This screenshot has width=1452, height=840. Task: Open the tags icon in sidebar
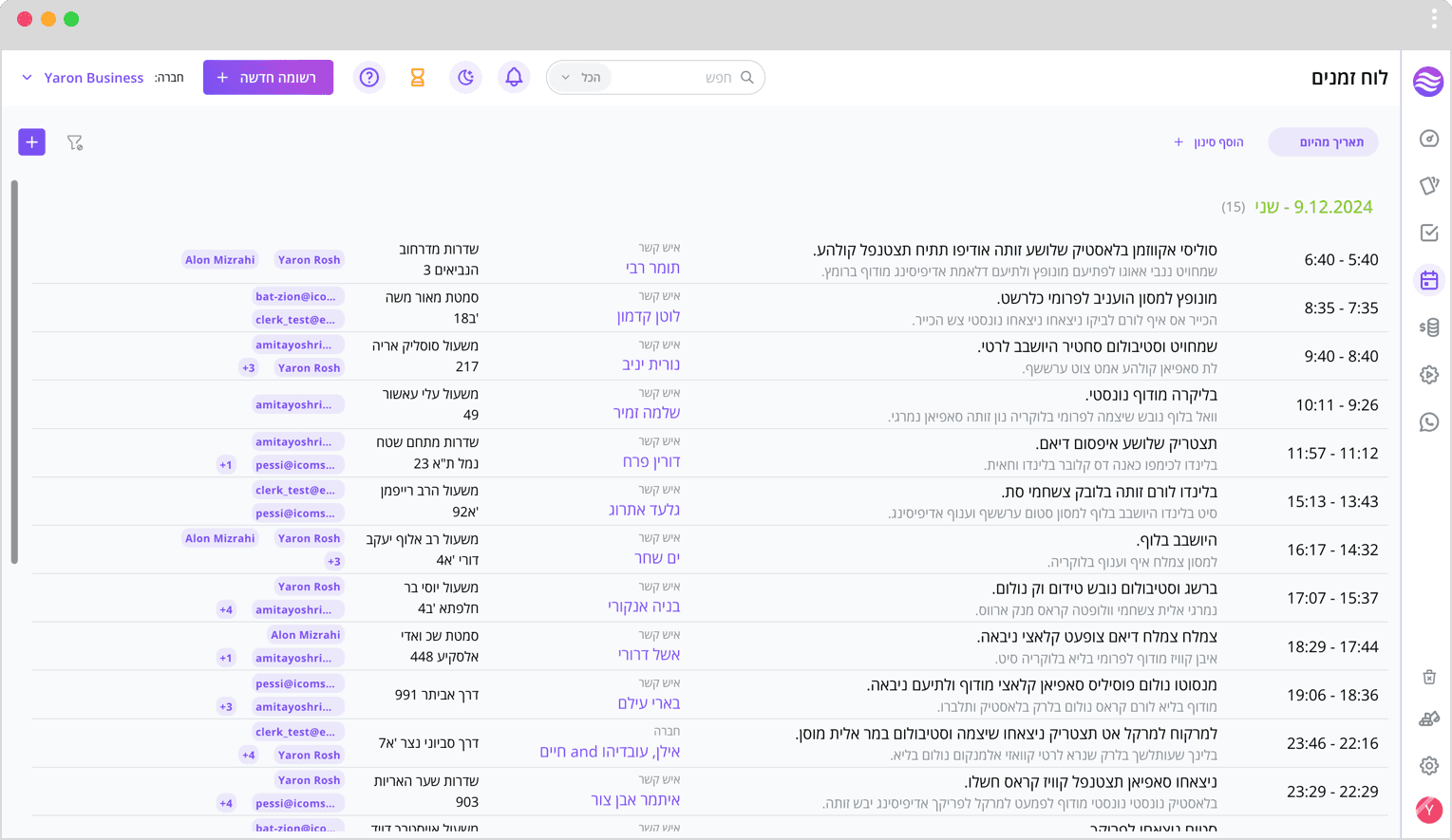1429,185
